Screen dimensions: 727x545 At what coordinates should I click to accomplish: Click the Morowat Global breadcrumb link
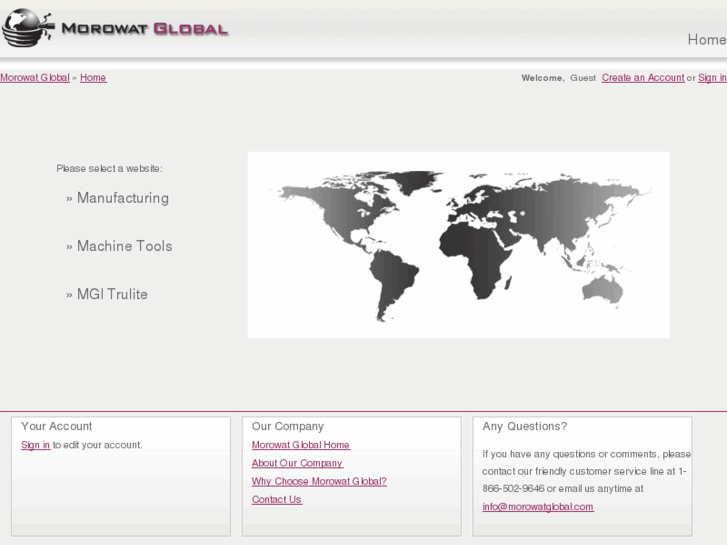34,78
